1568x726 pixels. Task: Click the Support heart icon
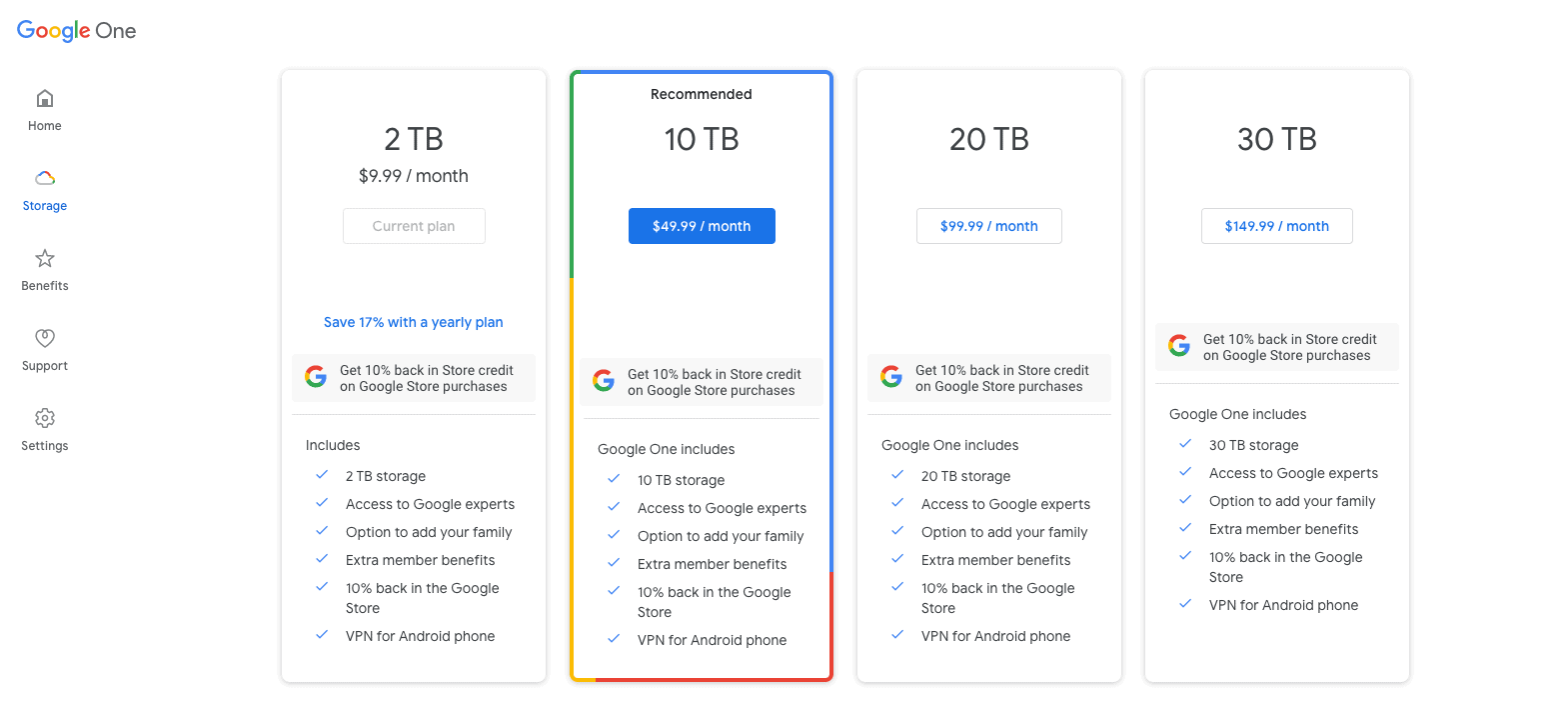tap(45, 338)
